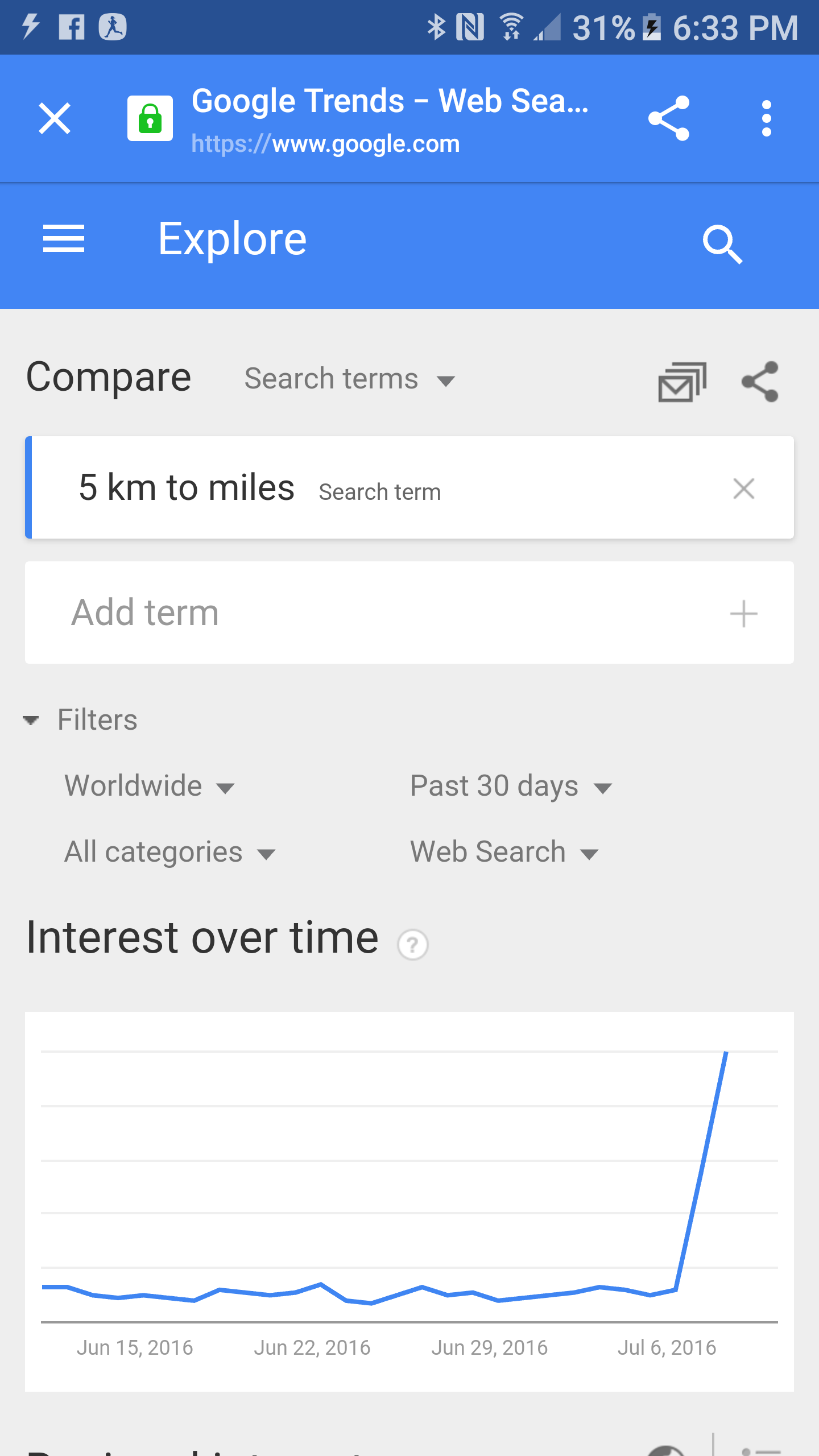Close the browser custom tab

(55, 118)
